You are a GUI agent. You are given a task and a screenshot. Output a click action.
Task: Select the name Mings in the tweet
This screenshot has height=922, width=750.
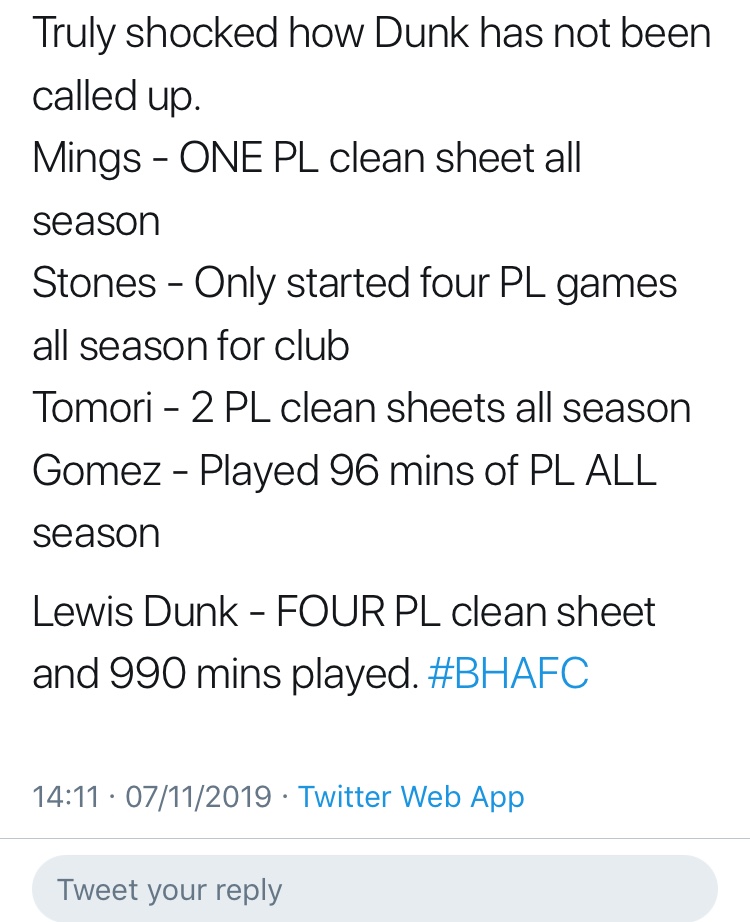[x=87, y=159]
